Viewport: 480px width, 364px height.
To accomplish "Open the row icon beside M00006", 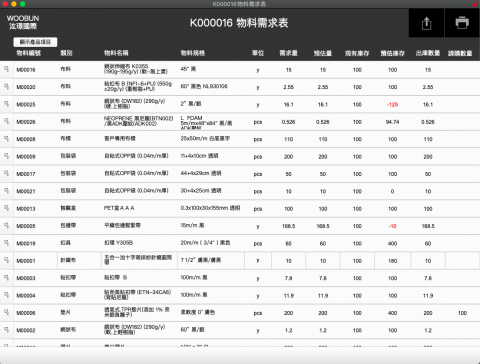I will click(x=6, y=312).
